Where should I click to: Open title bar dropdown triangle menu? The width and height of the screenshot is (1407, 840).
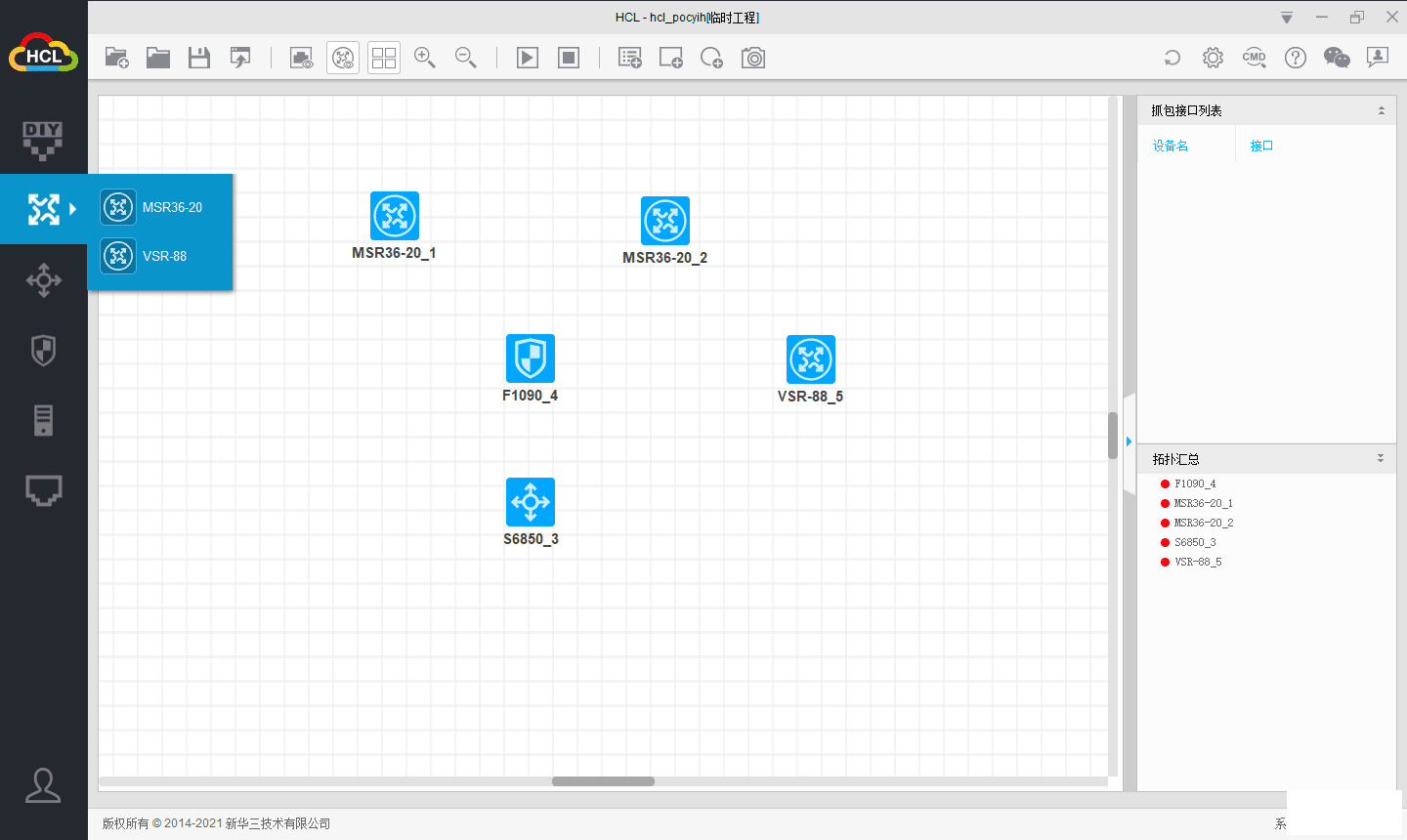pyautogui.click(x=1287, y=18)
